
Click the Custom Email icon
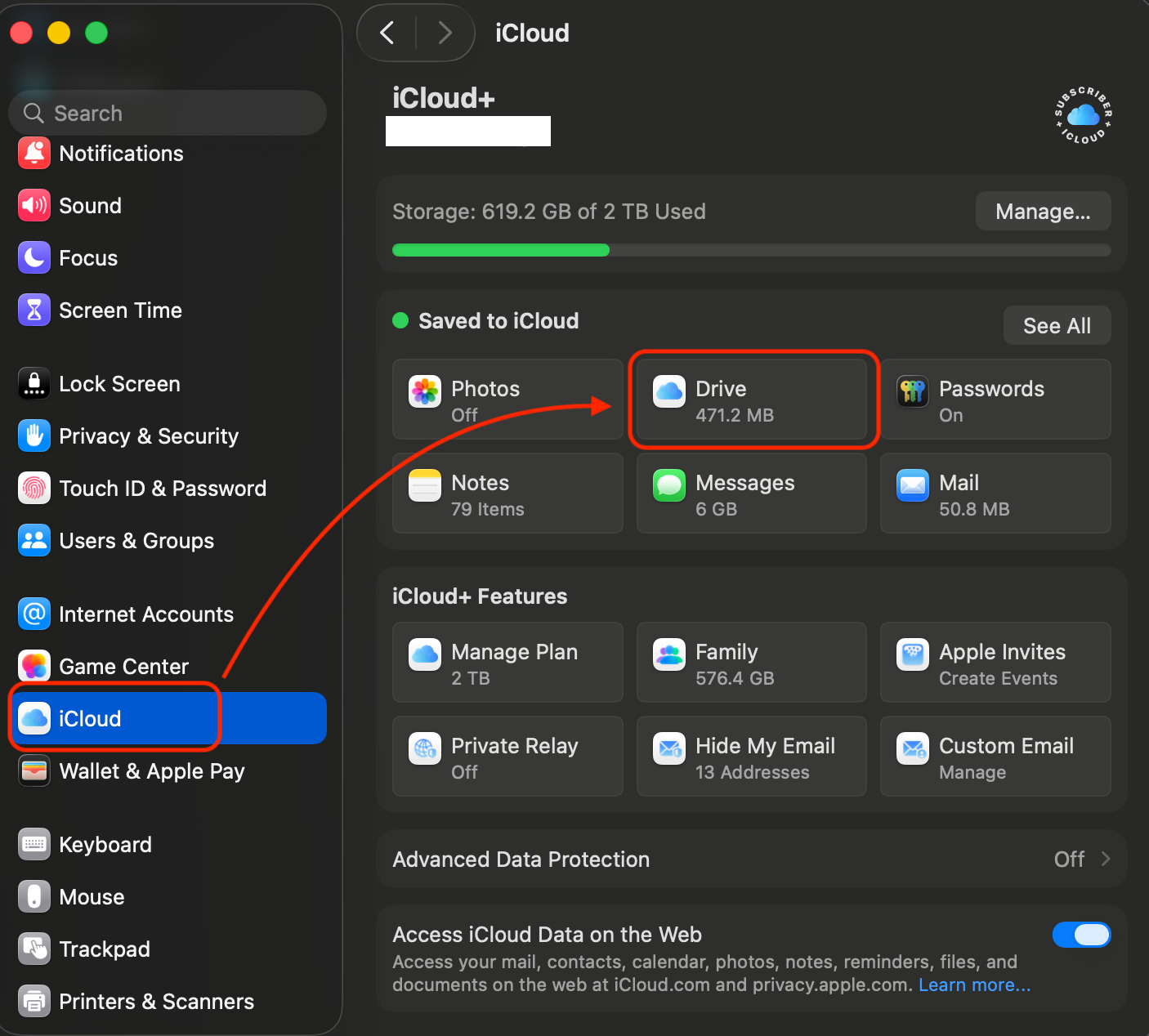tap(913, 748)
